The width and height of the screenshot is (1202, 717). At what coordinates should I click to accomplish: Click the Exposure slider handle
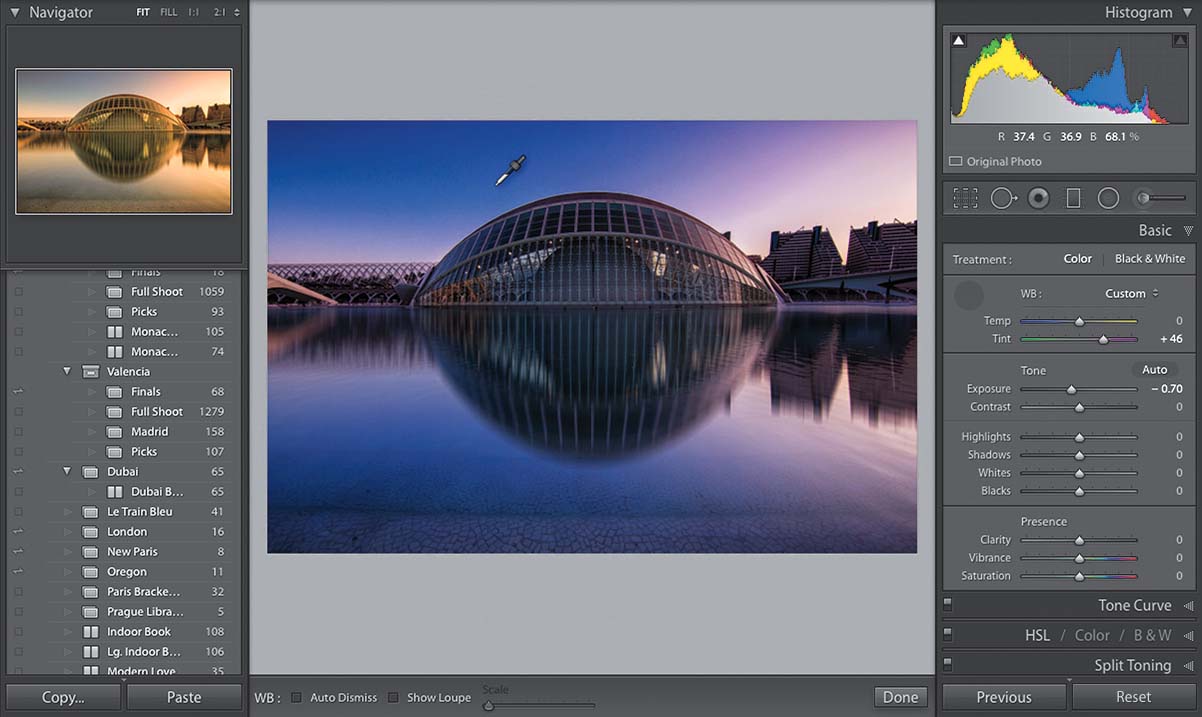pyautogui.click(x=1071, y=389)
